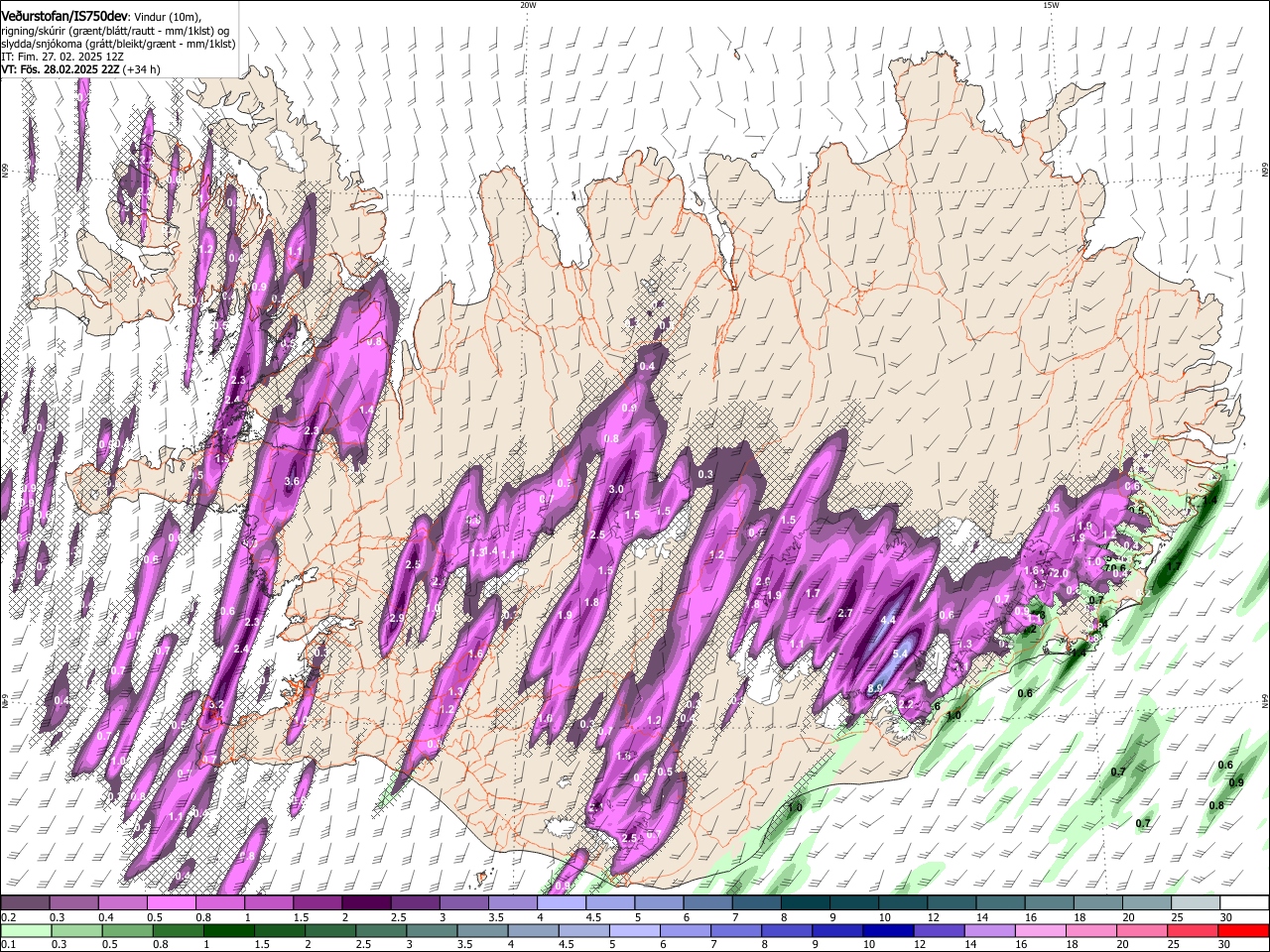Click the darkest green 1 rain legend swatch

(229, 931)
